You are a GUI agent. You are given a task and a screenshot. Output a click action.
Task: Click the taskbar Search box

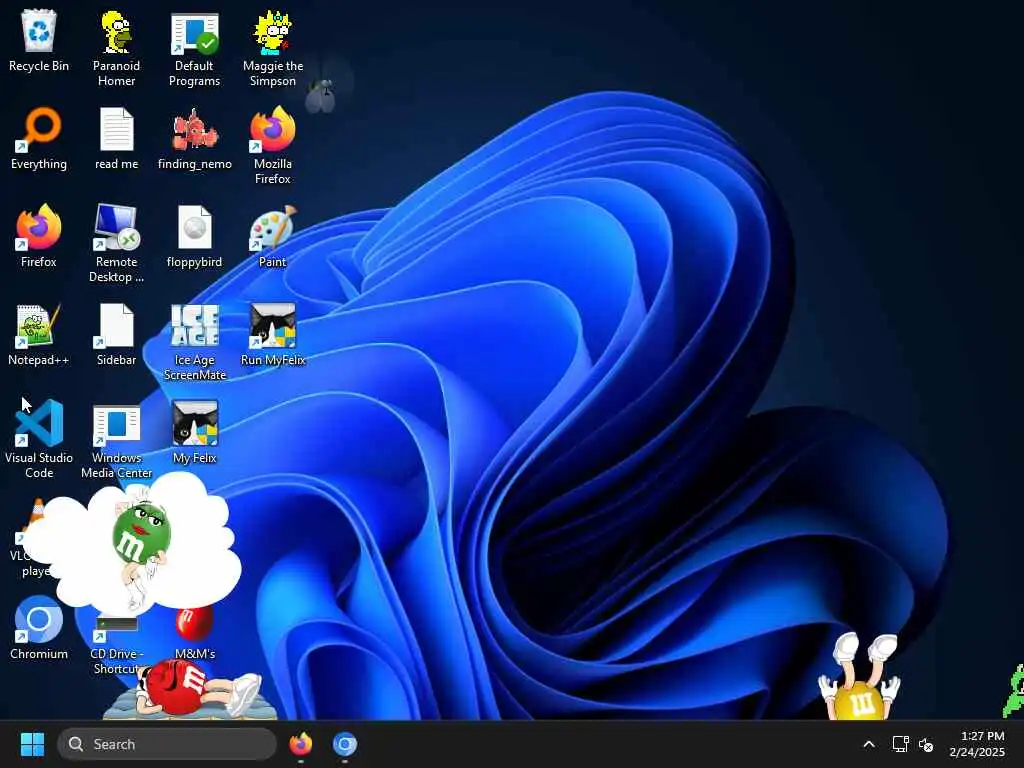point(167,744)
